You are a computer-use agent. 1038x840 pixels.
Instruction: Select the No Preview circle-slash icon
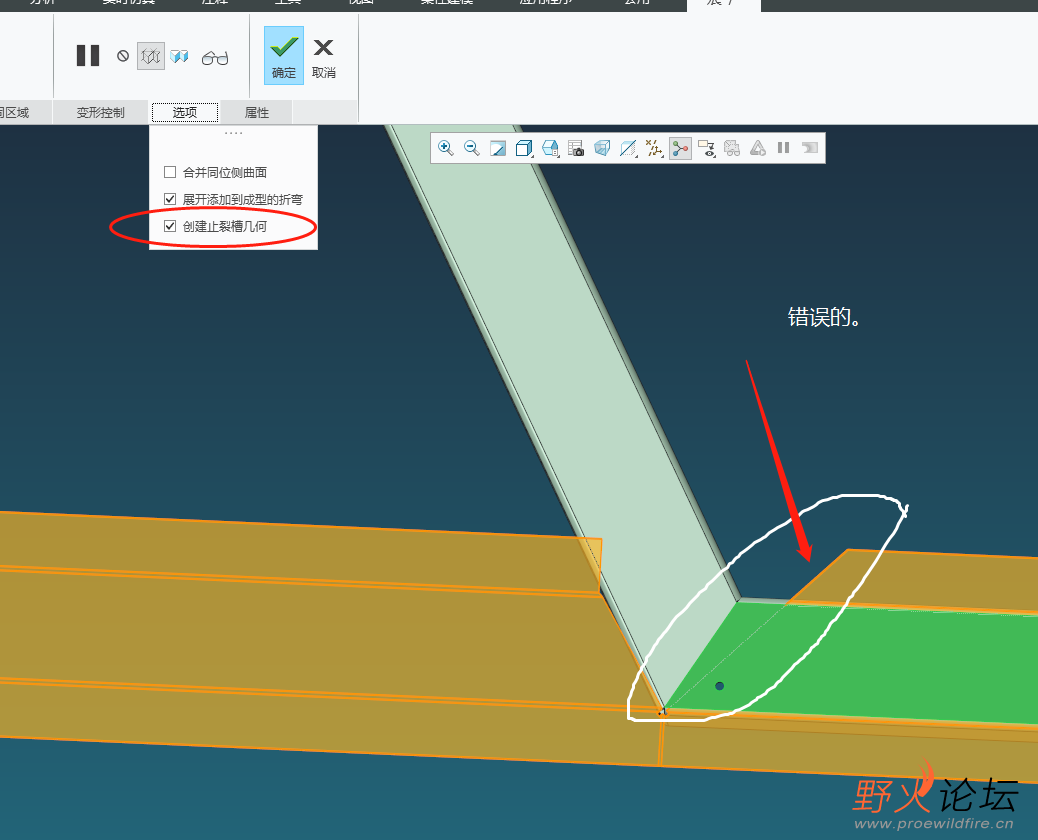(123, 56)
